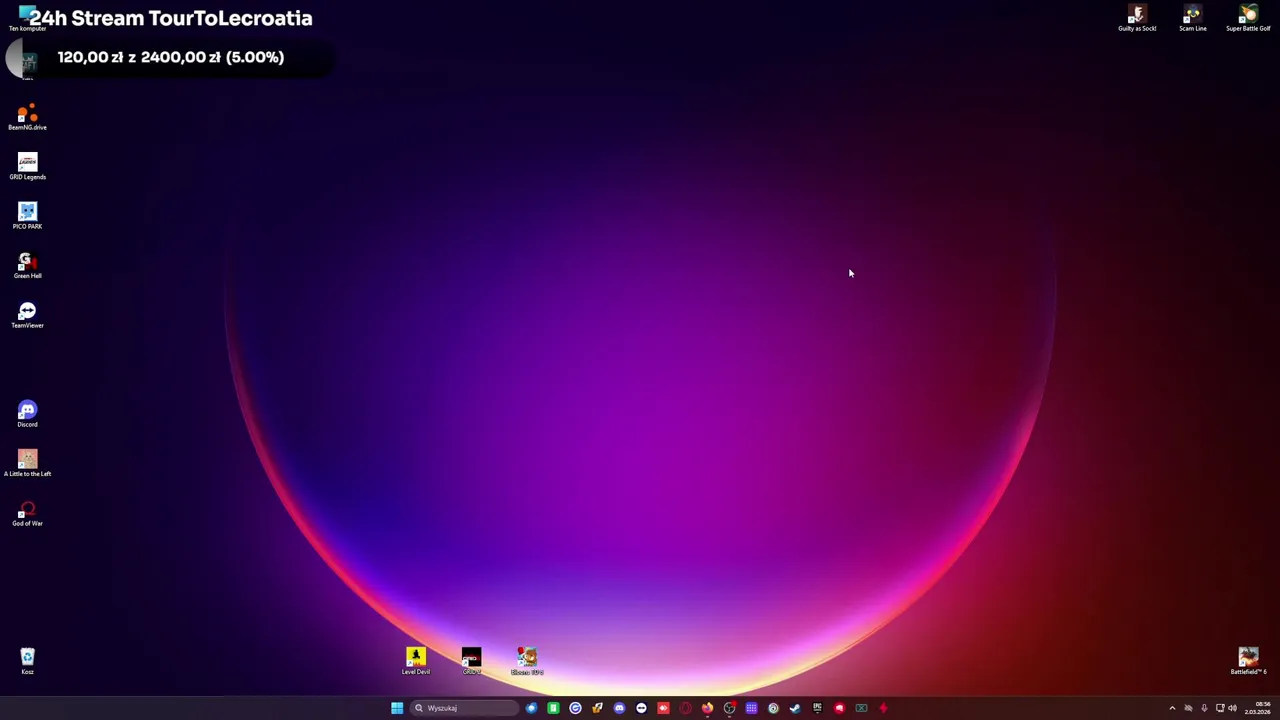Open the volume speaker tray icon
The width and height of the screenshot is (1280, 720).
[1232, 708]
